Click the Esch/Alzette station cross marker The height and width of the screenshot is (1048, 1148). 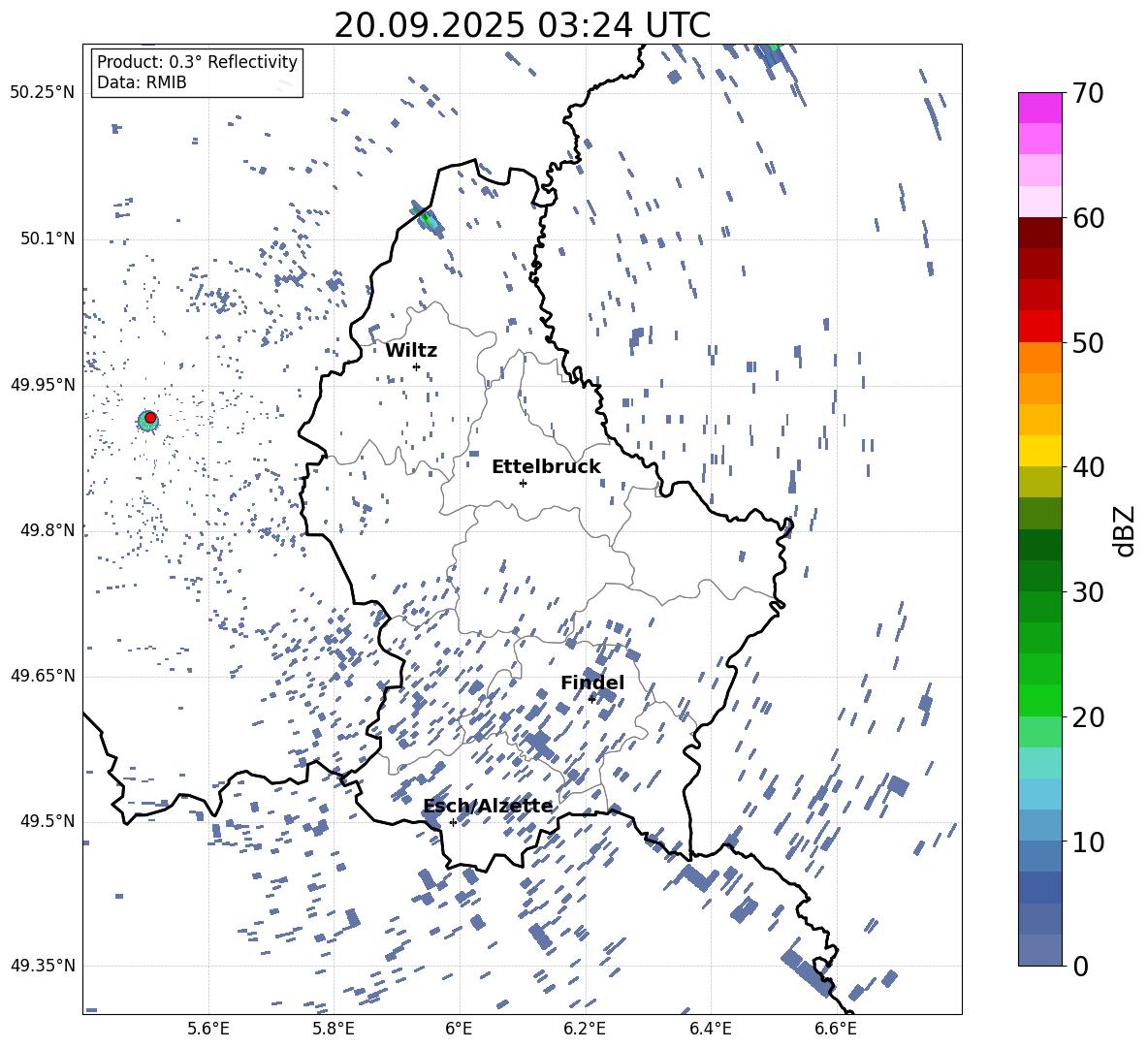(453, 822)
